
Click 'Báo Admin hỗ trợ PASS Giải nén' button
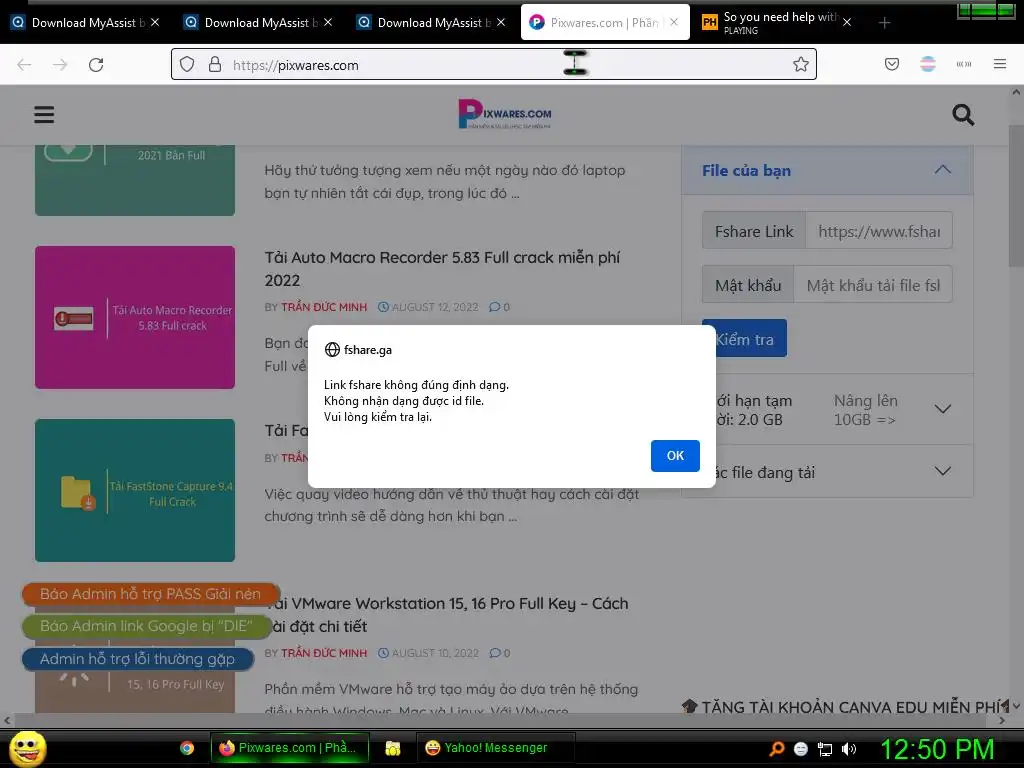(151, 594)
